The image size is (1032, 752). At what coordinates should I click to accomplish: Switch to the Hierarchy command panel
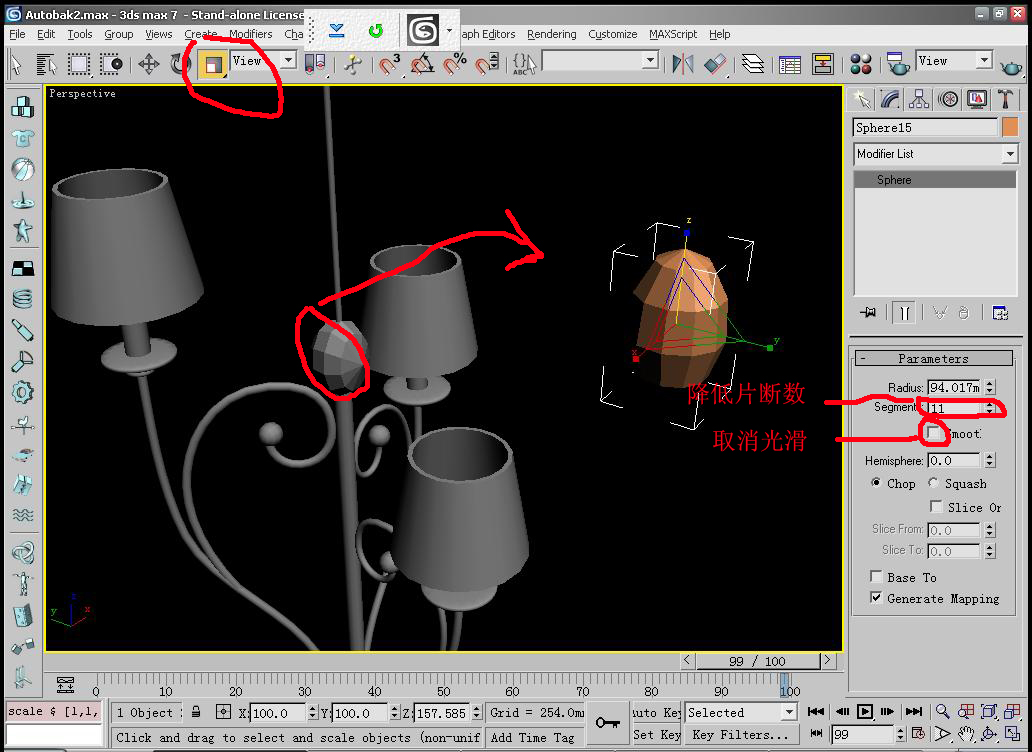click(x=919, y=99)
